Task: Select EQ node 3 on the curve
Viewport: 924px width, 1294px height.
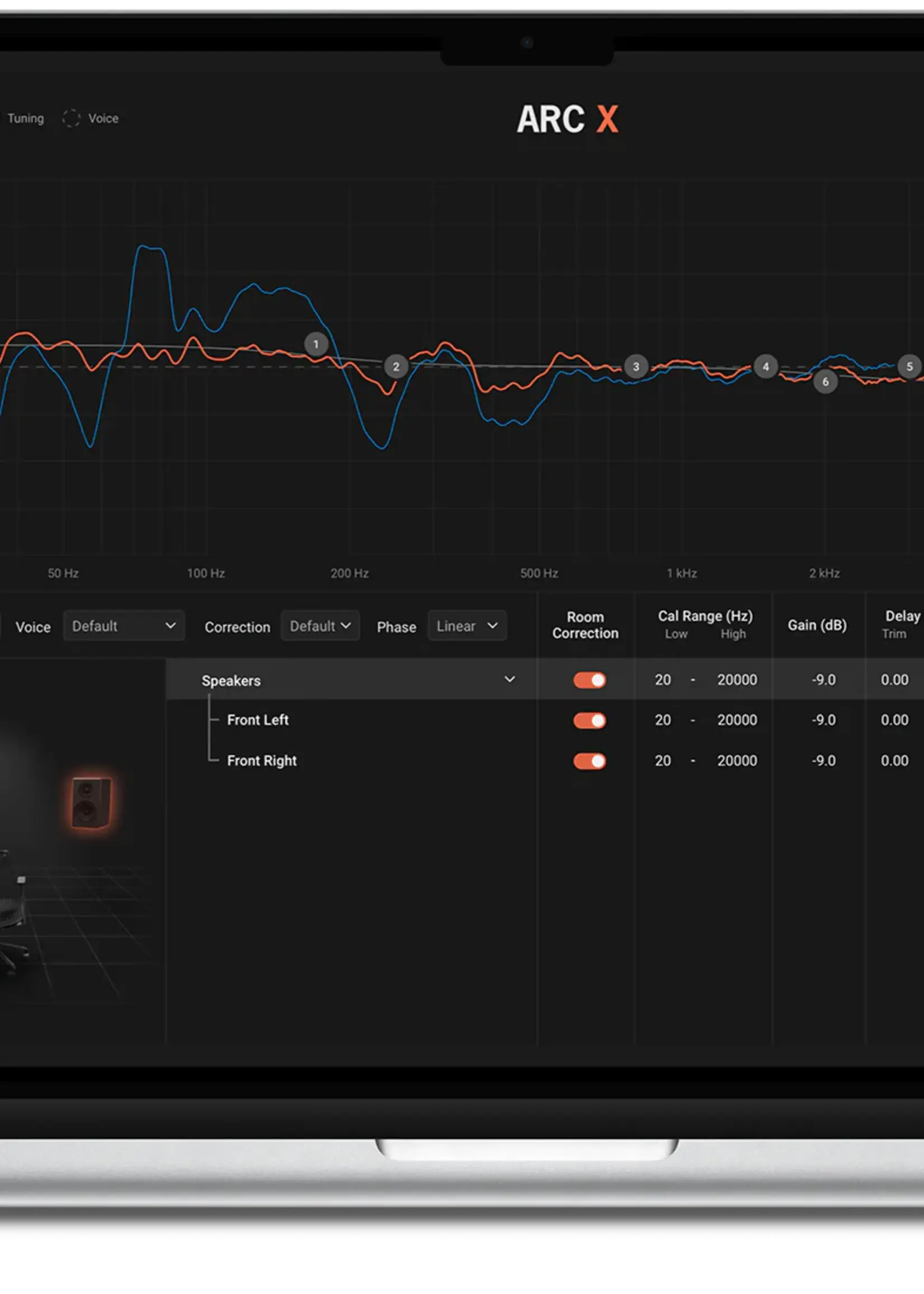Action: (x=636, y=366)
